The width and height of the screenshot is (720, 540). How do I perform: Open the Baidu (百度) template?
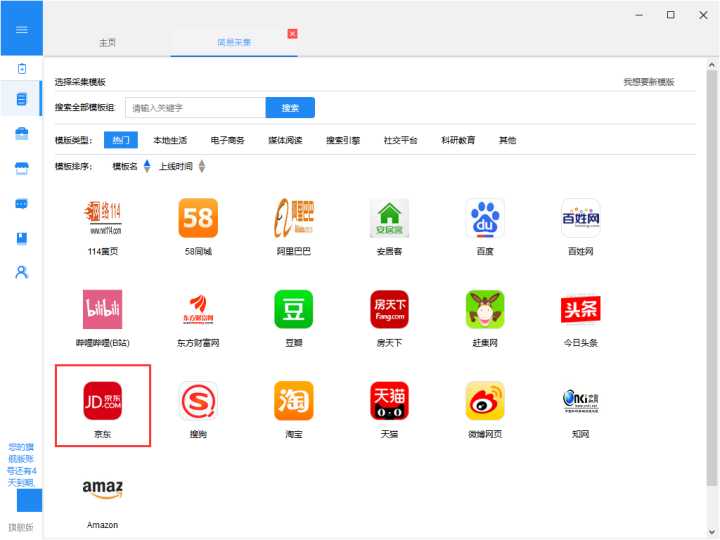point(485,218)
